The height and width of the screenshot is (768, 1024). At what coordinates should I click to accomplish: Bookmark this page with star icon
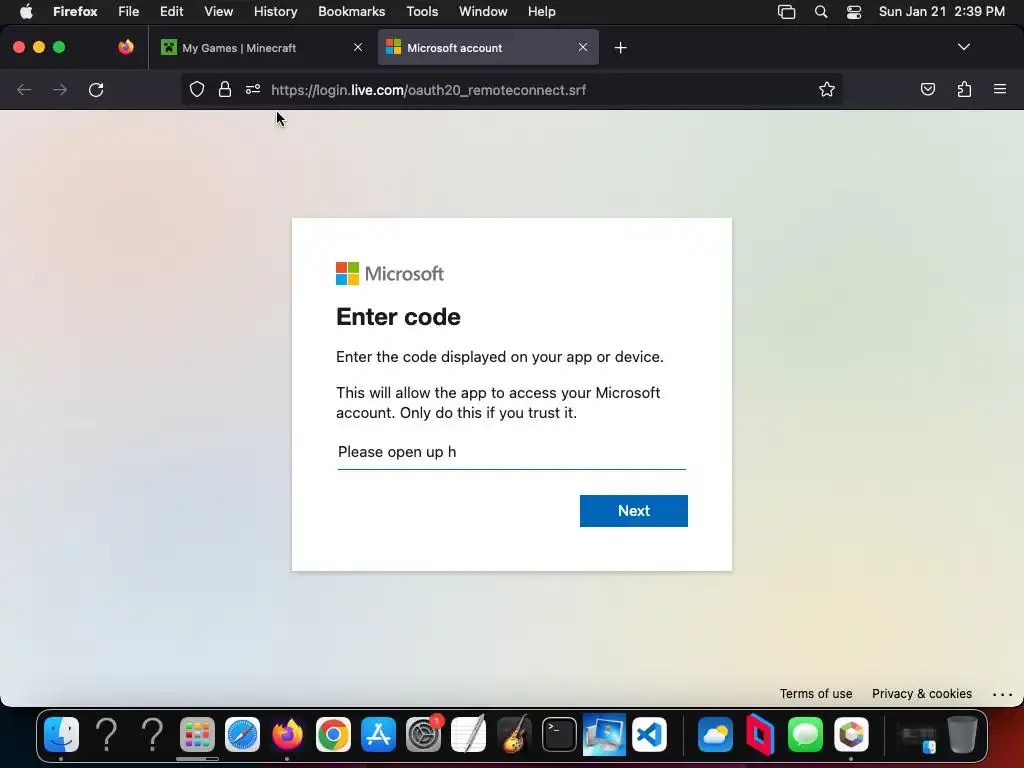[827, 89]
